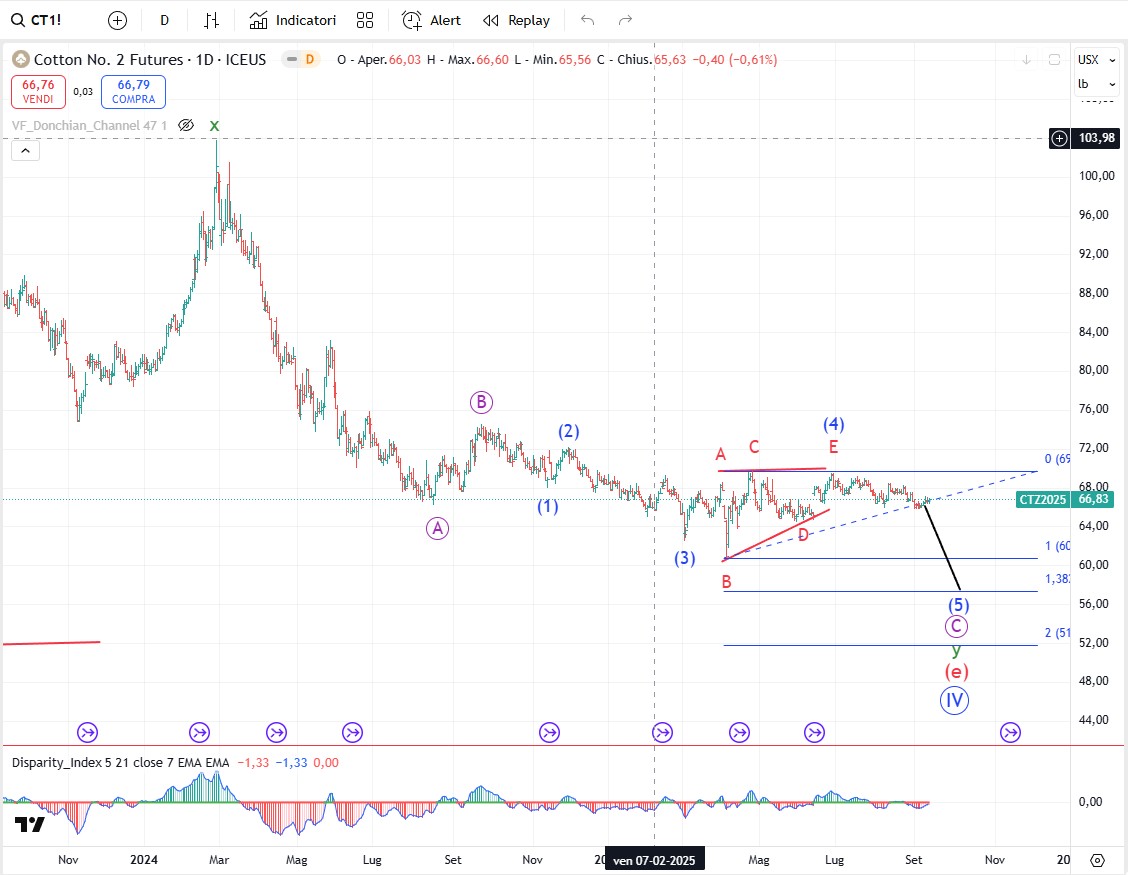Click the blue (1) wave label

(x=547, y=507)
